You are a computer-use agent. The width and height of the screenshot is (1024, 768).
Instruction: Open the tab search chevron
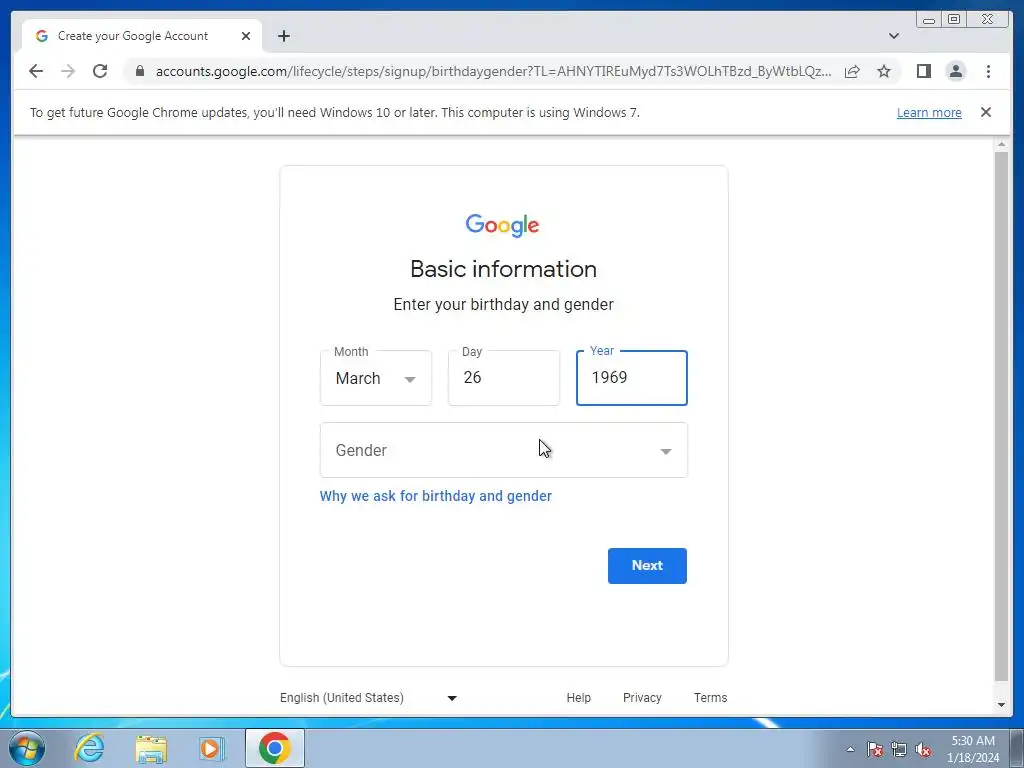[894, 36]
